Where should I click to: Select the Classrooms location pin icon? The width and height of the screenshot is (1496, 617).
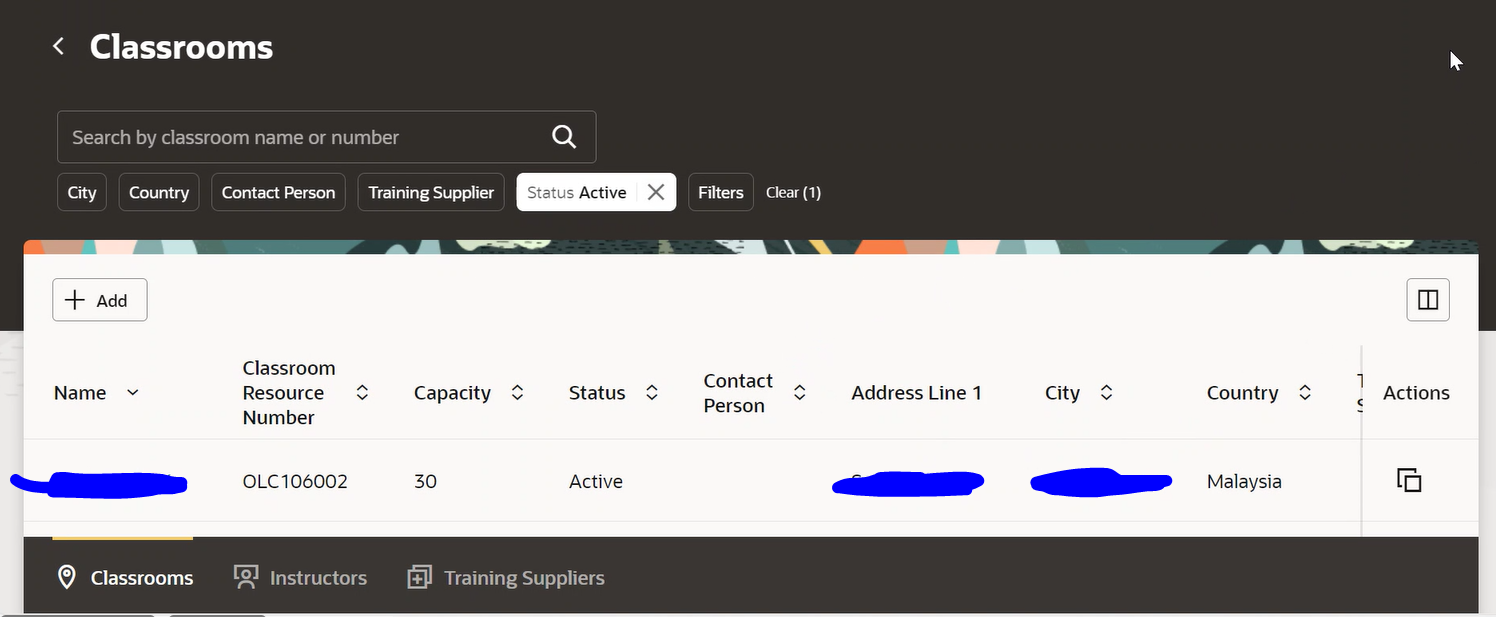pyautogui.click(x=66, y=577)
